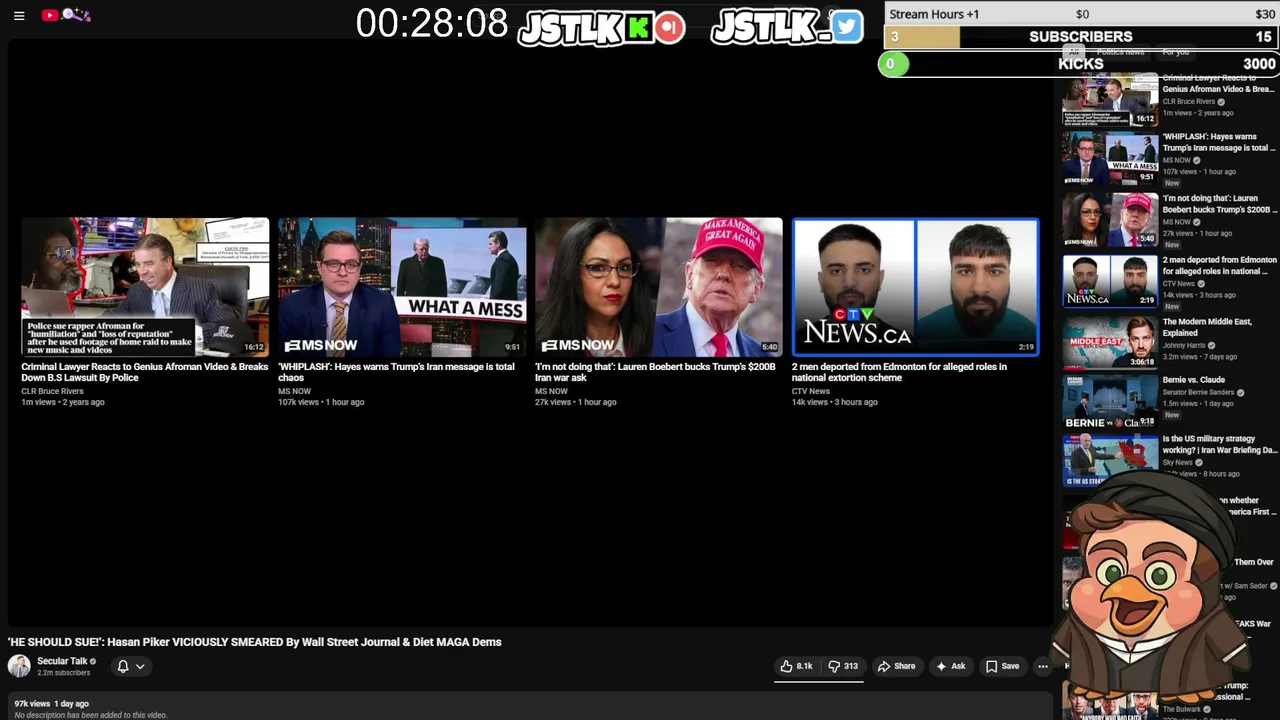Expand the notification bell dropdown chevron

[x=140, y=666]
